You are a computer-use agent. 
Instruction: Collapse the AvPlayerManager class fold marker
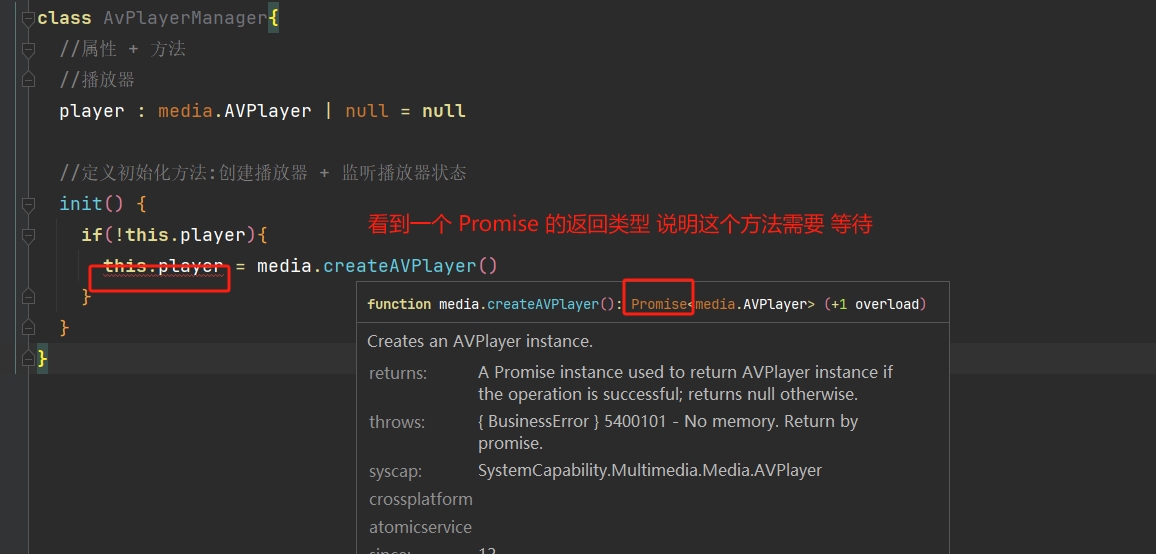pos(28,18)
